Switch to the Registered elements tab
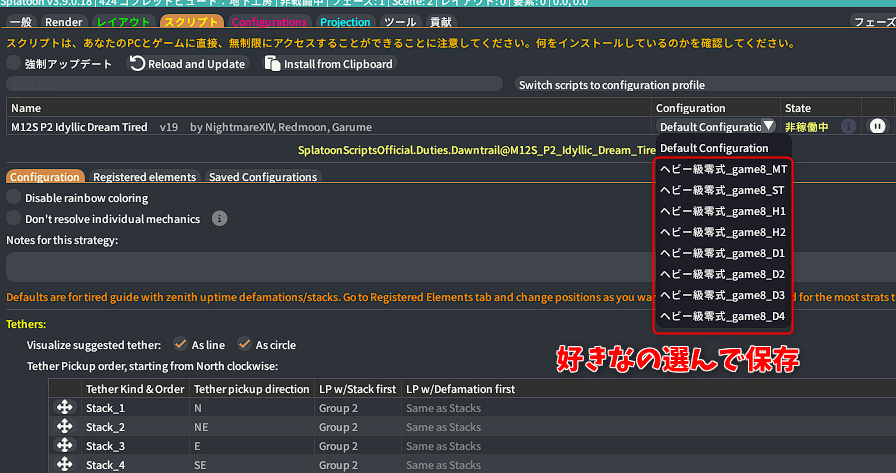Screen dimensions: 896x473 [144, 177]
